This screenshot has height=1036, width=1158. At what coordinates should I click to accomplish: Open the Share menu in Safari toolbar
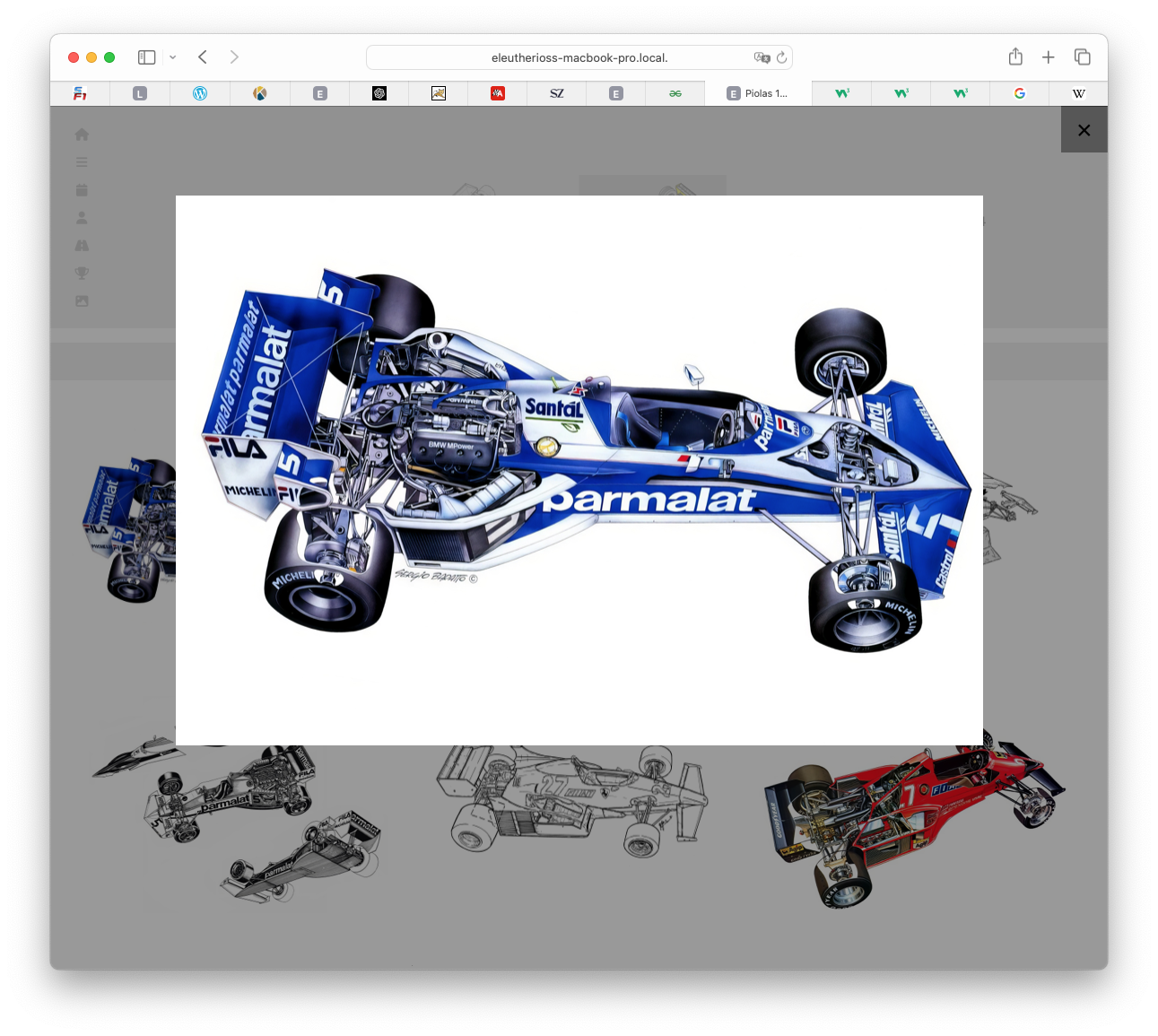point(1015,57)
